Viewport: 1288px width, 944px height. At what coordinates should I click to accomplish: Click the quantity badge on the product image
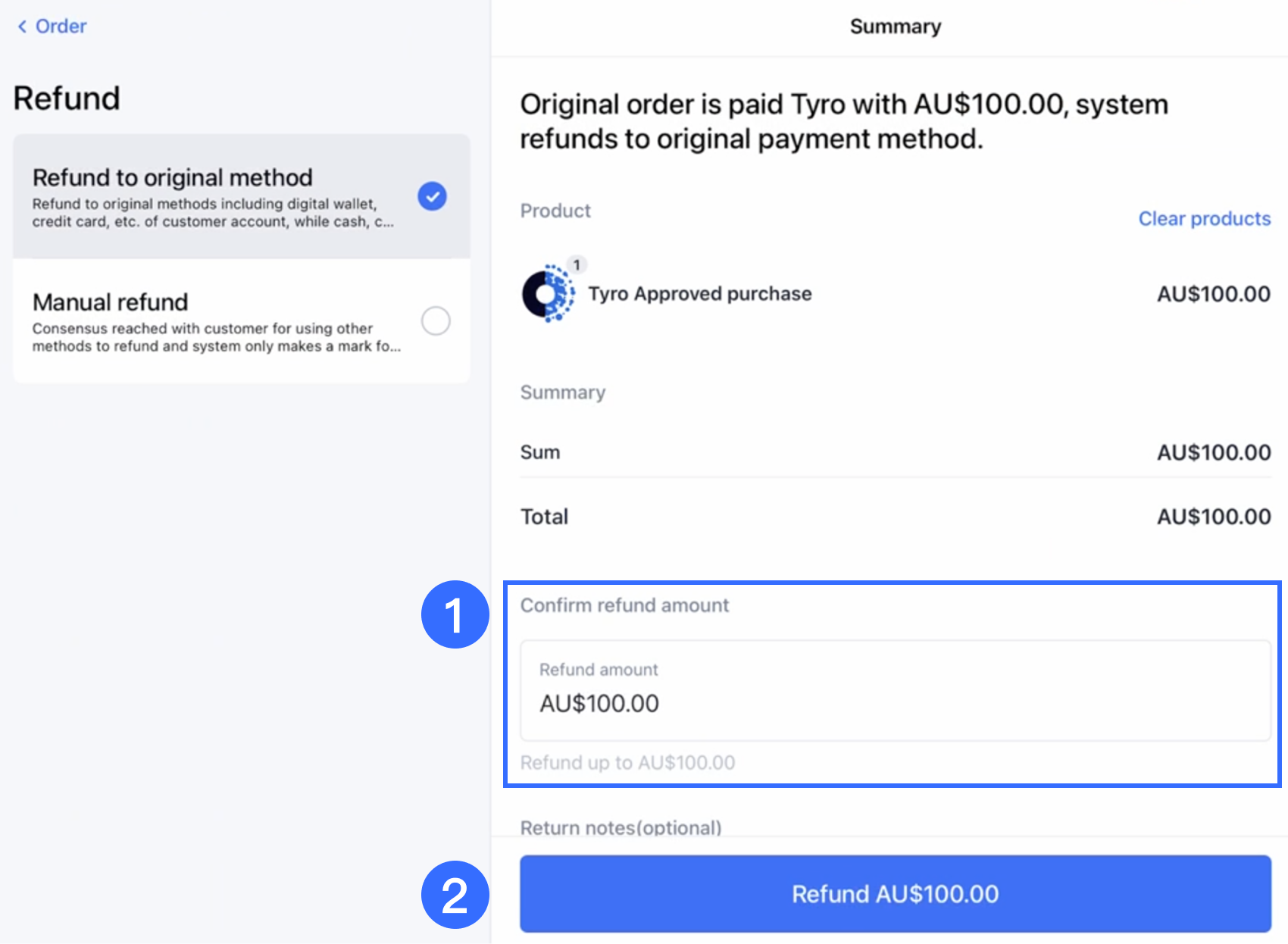577,264
